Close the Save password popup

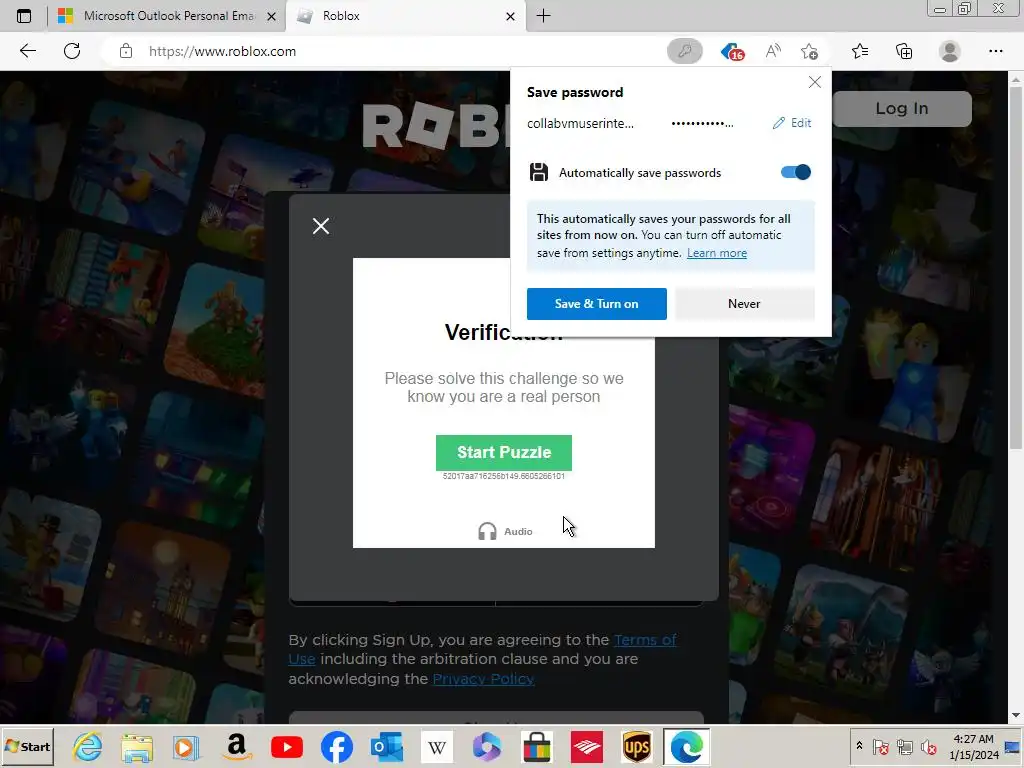pyautogui.click(x=814, y=82)
